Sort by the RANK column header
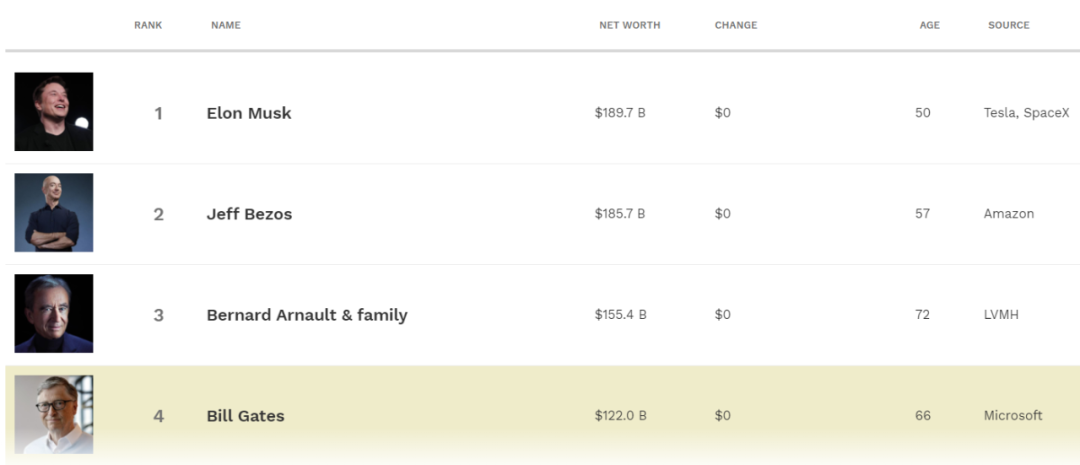The image size is (1080, 465). tap(148, 25)
